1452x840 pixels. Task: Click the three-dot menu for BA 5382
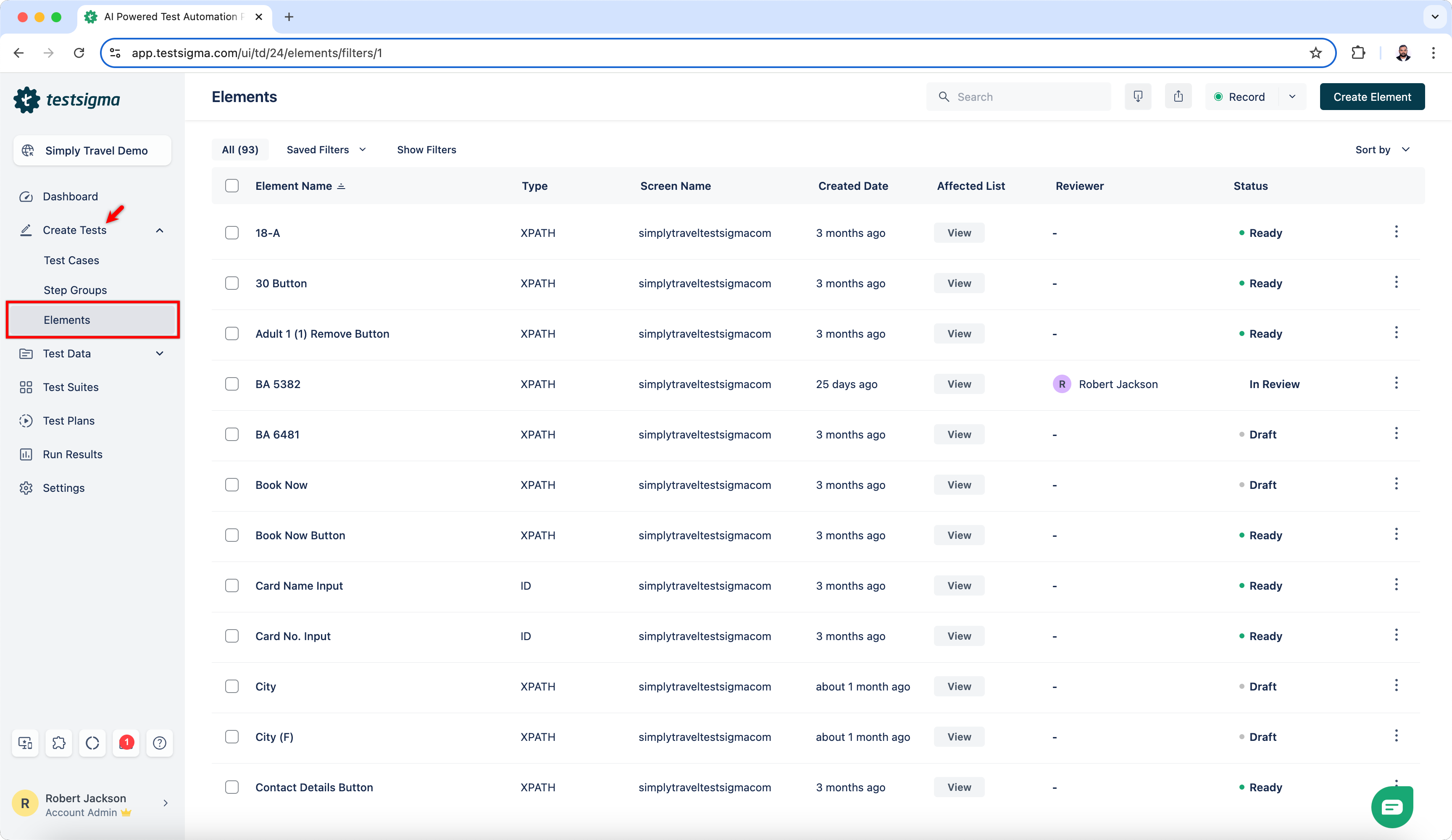1396,383
